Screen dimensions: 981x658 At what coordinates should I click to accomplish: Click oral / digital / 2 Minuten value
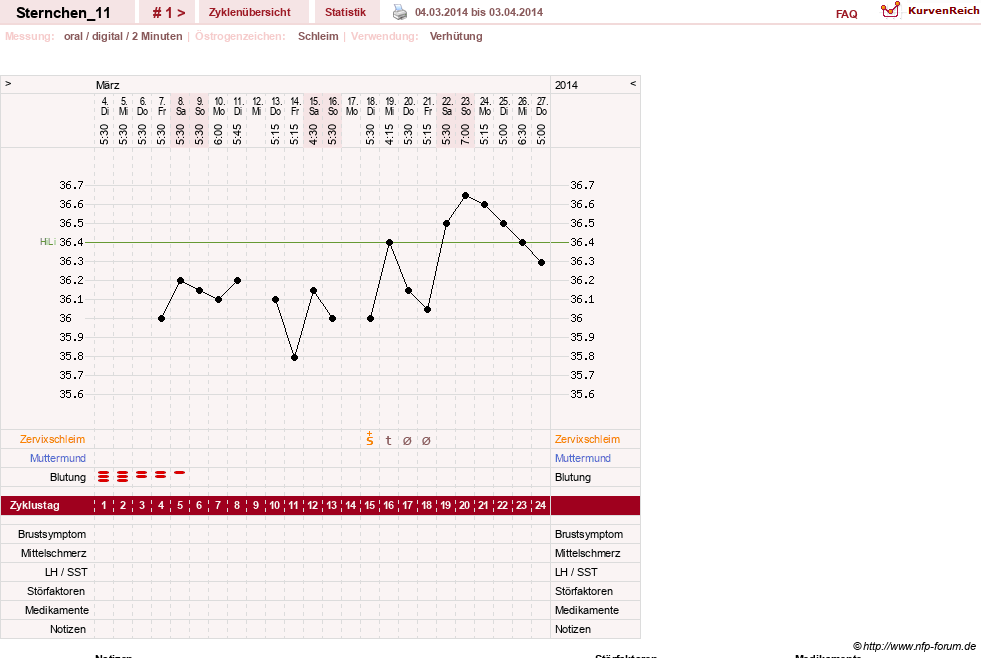click(123, 36)
